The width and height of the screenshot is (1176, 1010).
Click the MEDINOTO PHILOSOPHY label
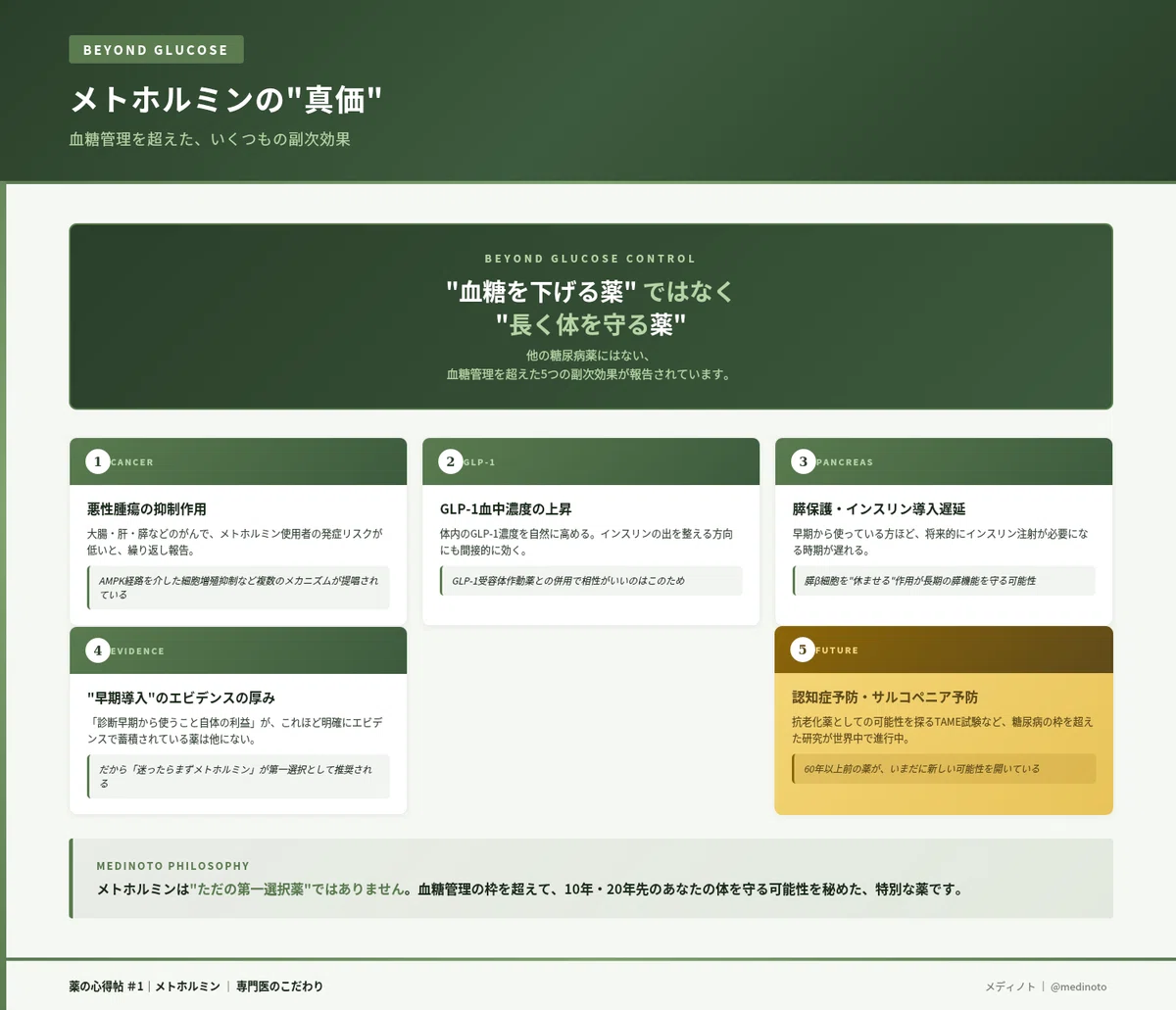(172, 866)
